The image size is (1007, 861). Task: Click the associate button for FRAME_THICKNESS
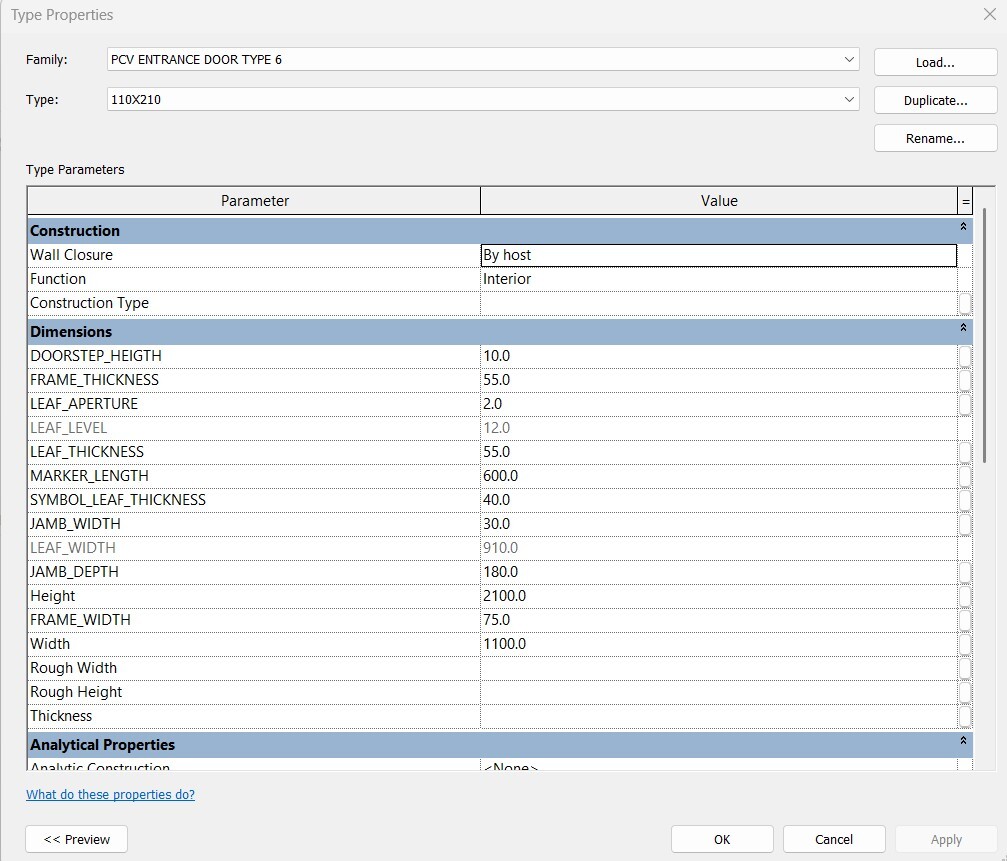(x=965, y=380)
